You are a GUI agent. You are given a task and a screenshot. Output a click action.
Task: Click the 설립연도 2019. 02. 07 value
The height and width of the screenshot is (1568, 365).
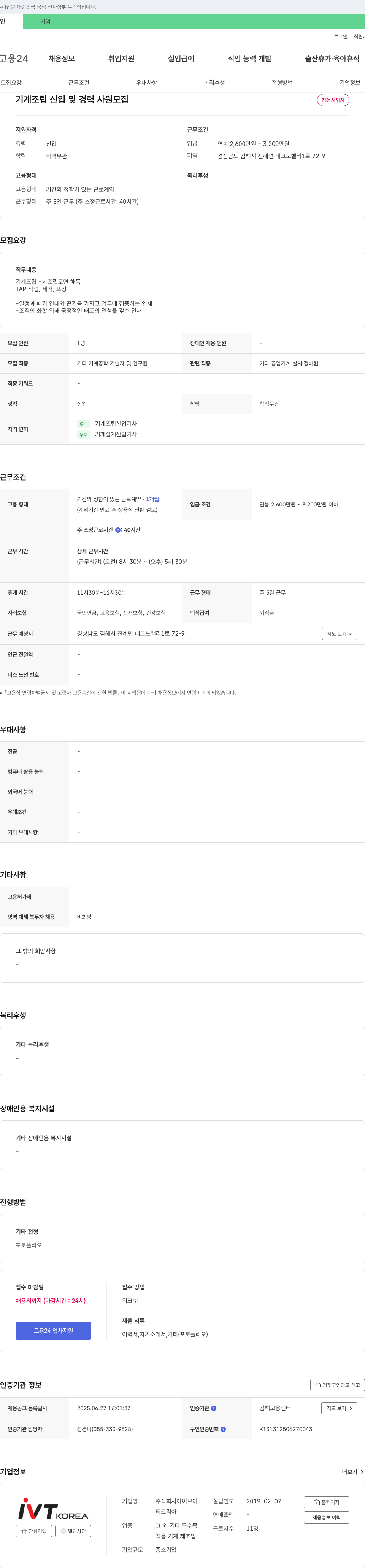tap(264, 1501)
